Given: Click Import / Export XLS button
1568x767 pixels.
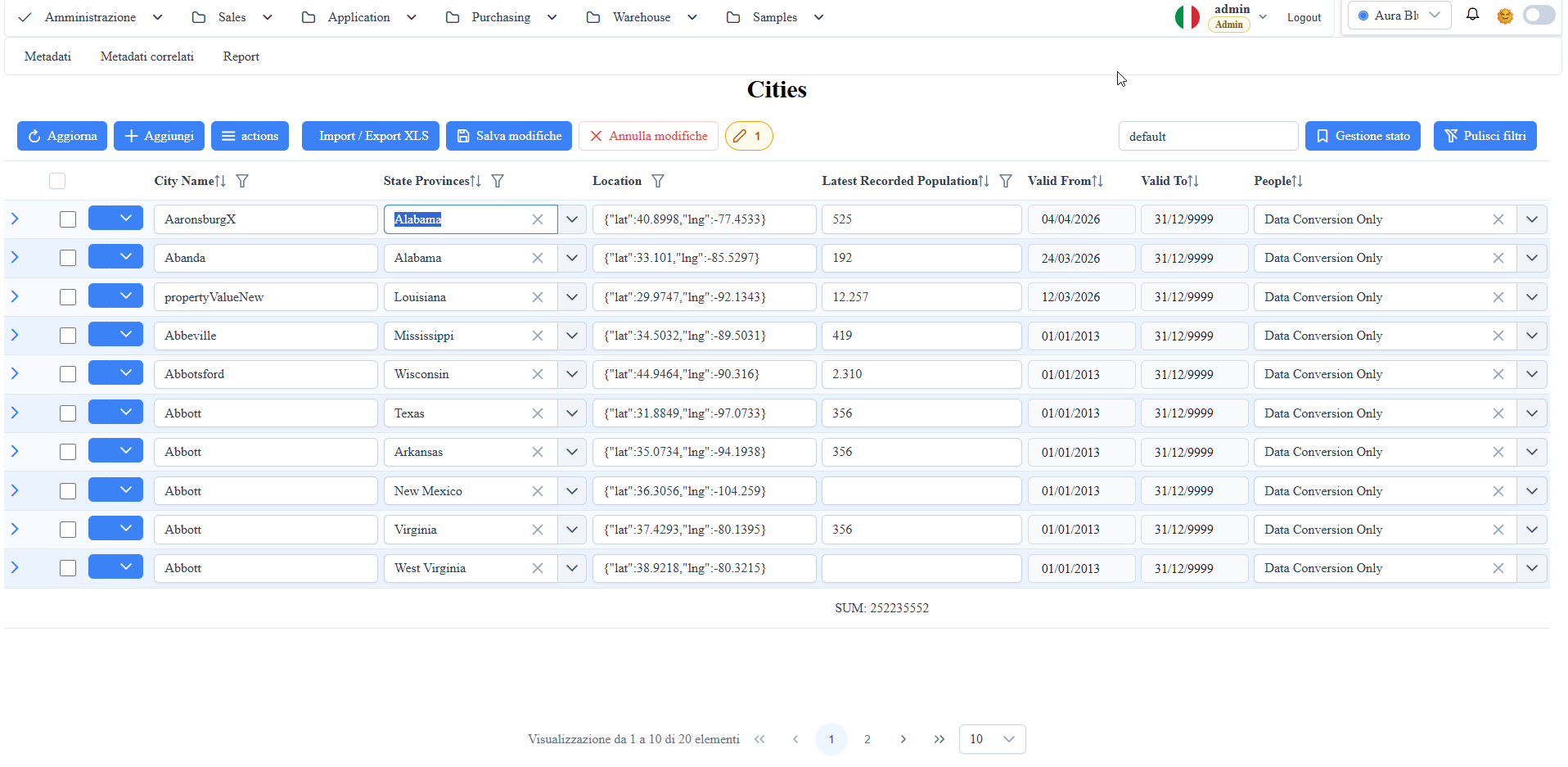Looking at the screenshot, I should [371, 136].
